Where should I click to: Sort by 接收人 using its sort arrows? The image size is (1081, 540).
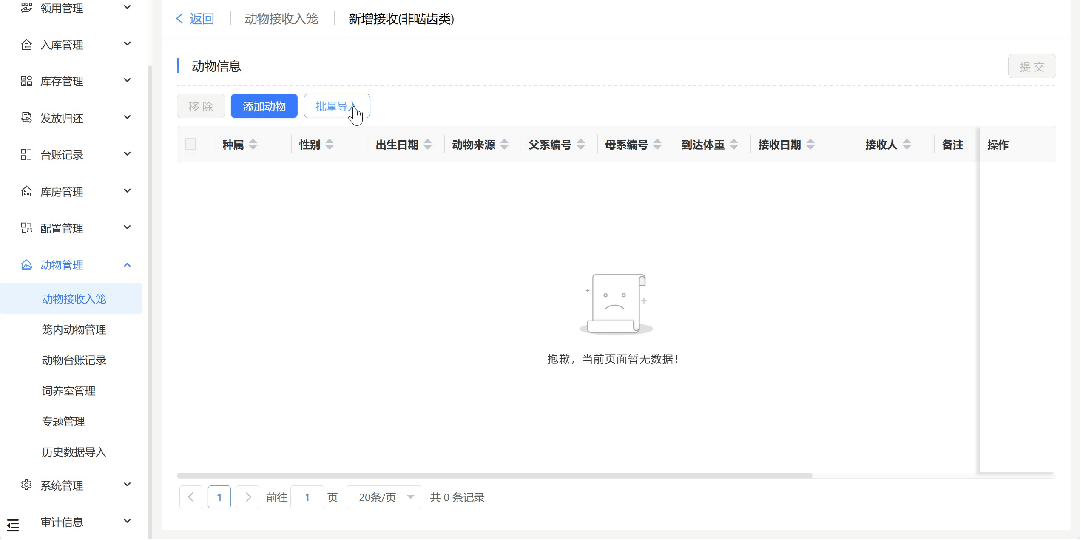[907, 145]
